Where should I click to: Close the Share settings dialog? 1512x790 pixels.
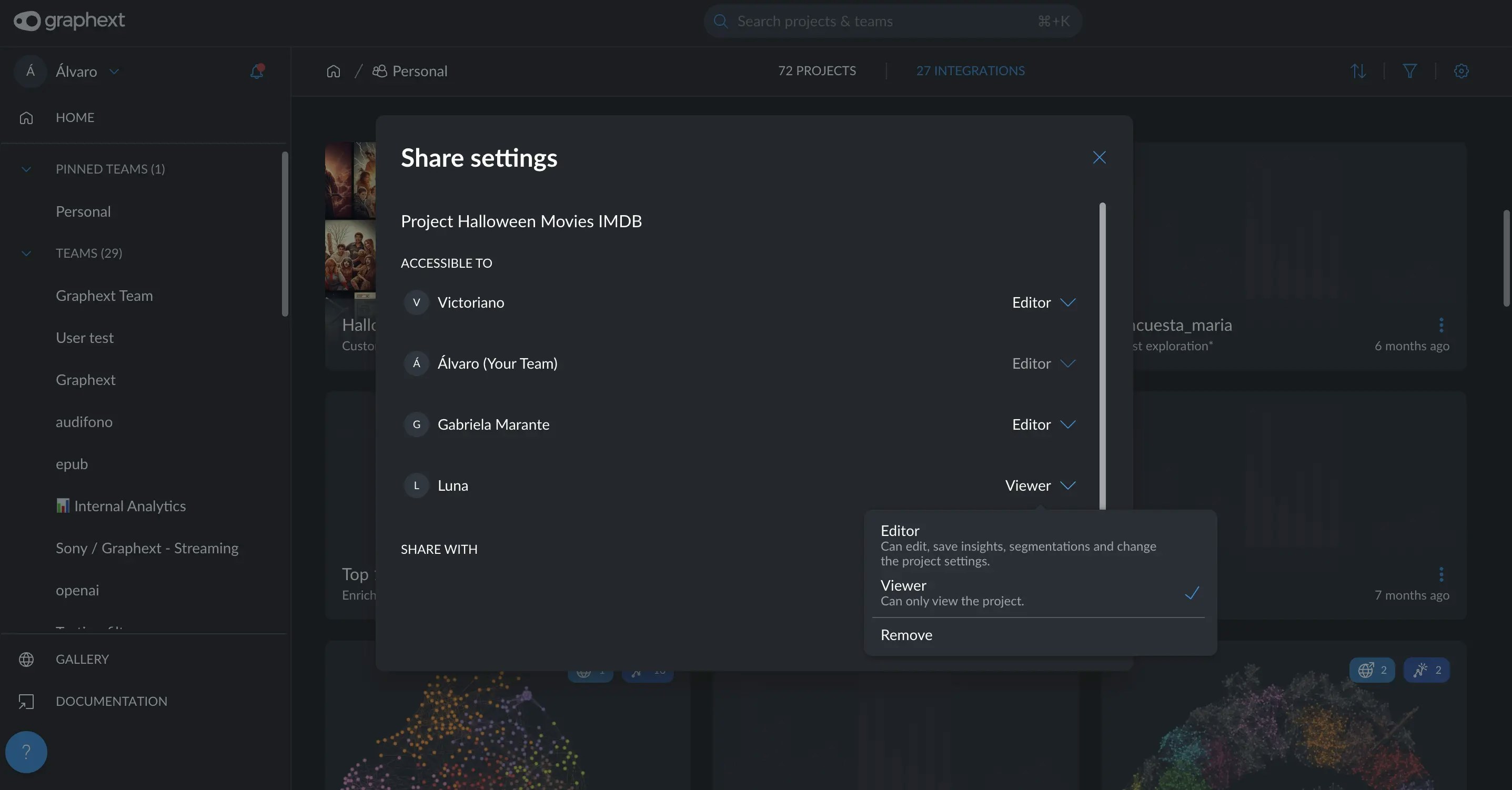coord(1099,157)
